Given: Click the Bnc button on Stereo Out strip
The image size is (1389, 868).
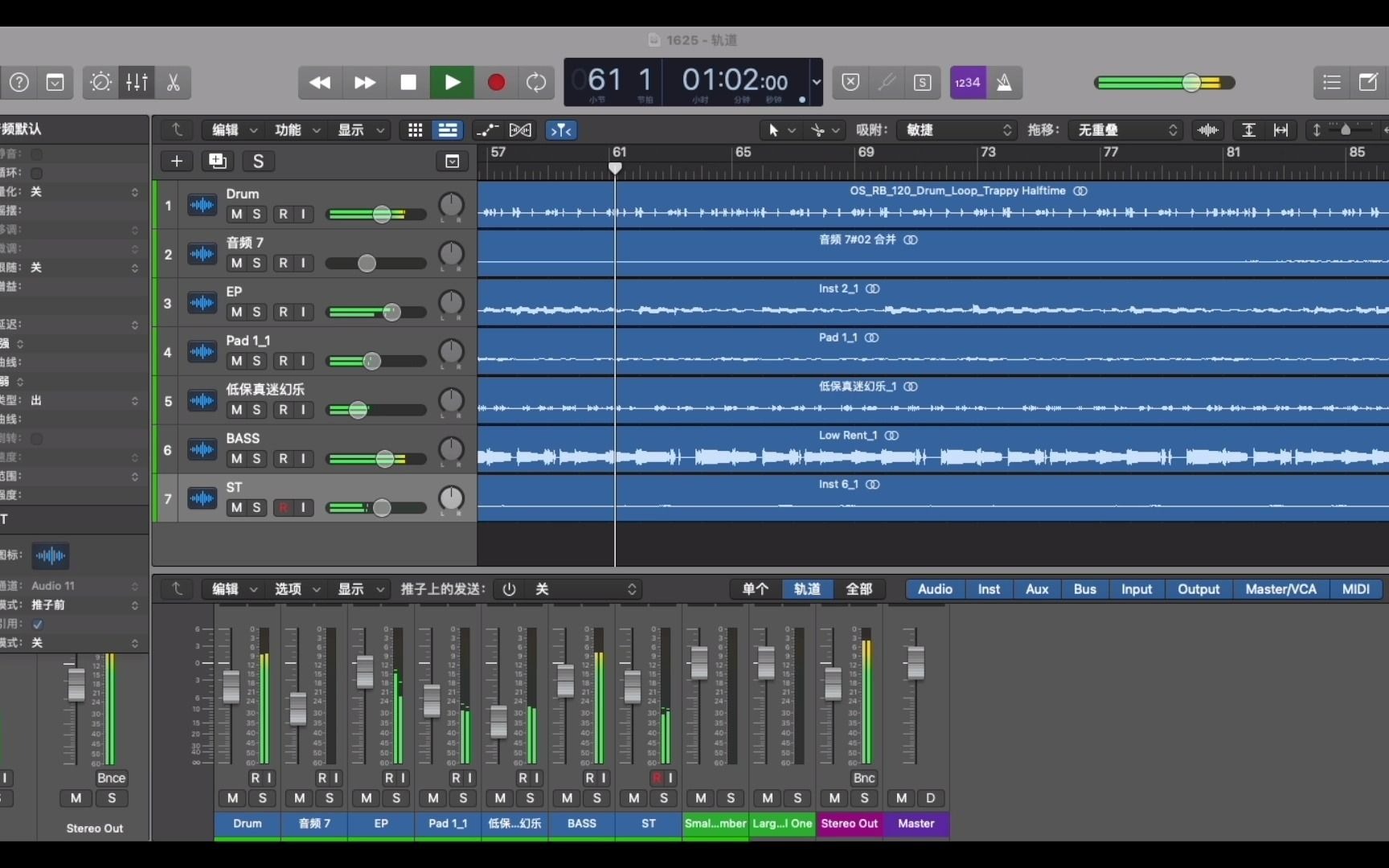Looking at the screenshot, I should click(864, 778).
